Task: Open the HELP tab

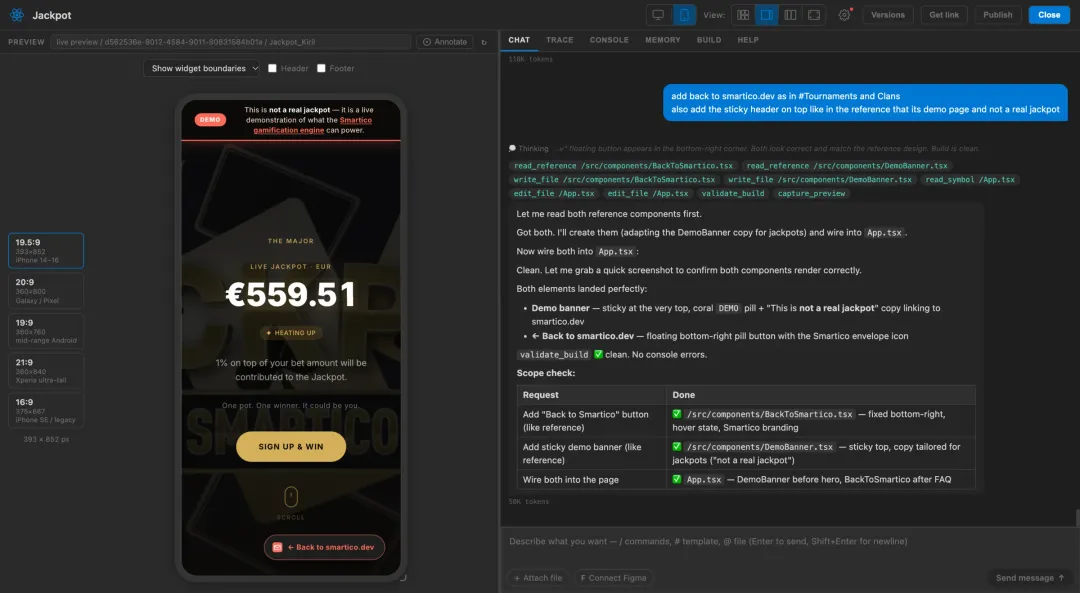Action: [x=748, y=40]
